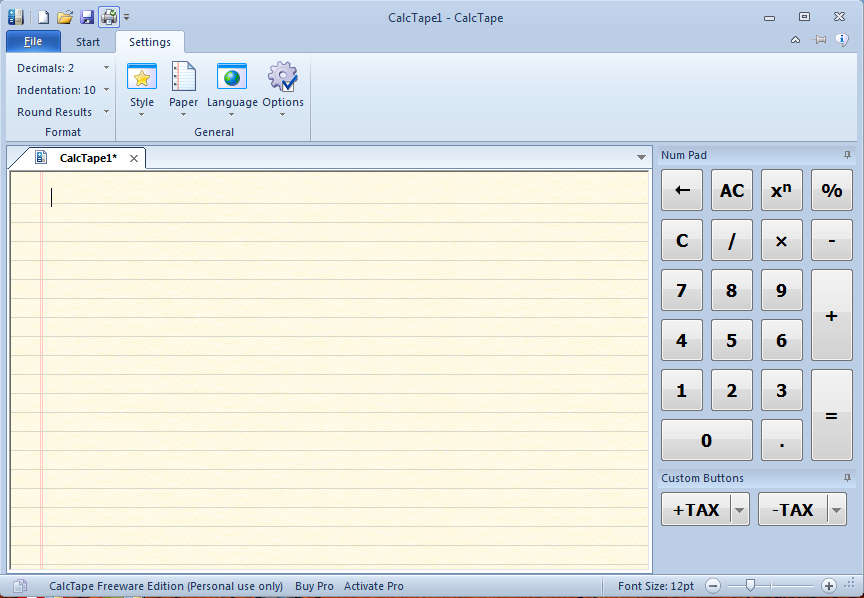The width and height of the screenshot is (864, 598).
Task: Click the Save disk icon in quick access
Action: 87,17
